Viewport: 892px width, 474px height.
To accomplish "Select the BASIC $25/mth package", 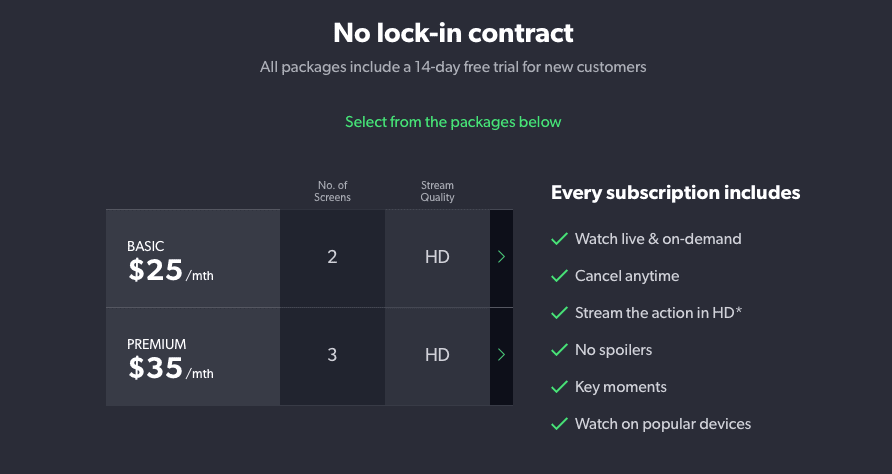I will 193,258.
